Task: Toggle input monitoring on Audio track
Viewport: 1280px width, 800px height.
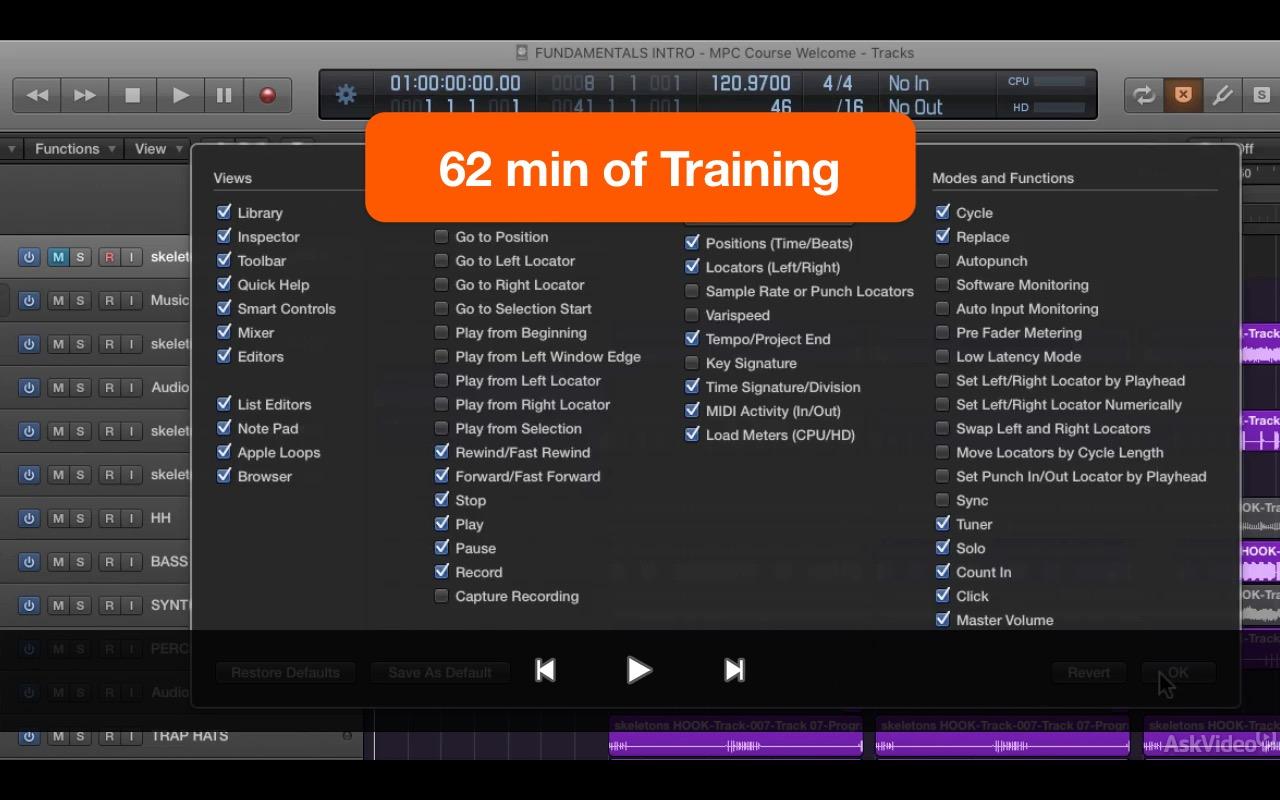Action: [x=131, y=387]
